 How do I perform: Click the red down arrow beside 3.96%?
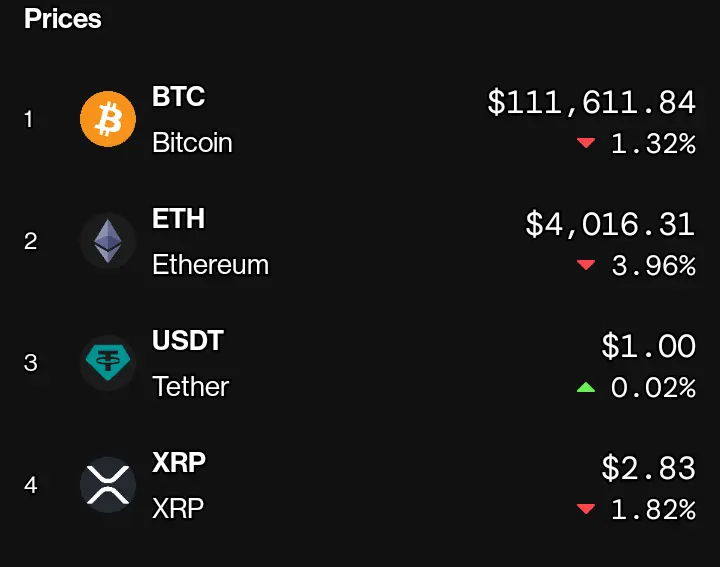pos(586,265)
